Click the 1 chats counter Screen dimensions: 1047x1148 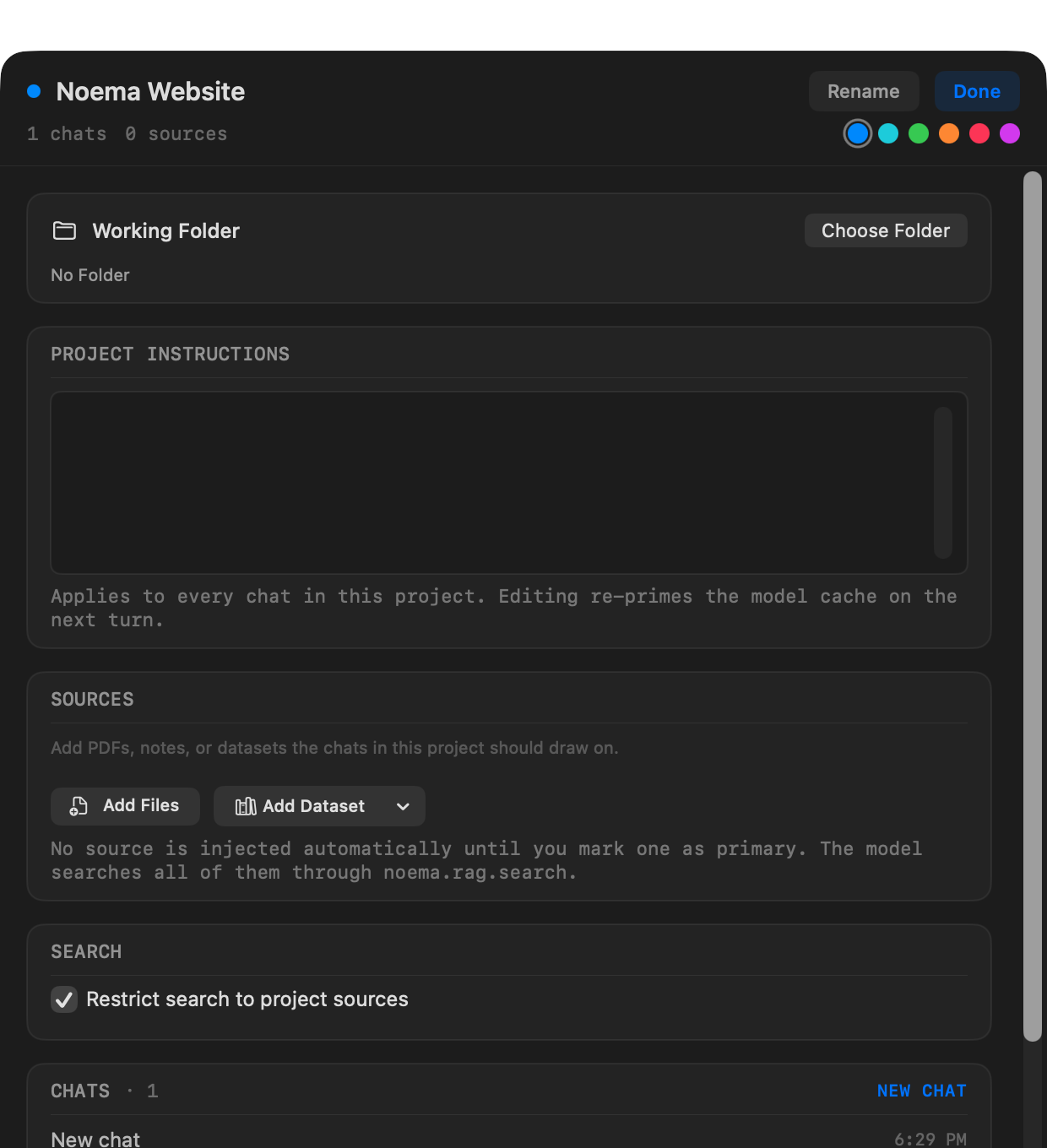coord(67,134)
